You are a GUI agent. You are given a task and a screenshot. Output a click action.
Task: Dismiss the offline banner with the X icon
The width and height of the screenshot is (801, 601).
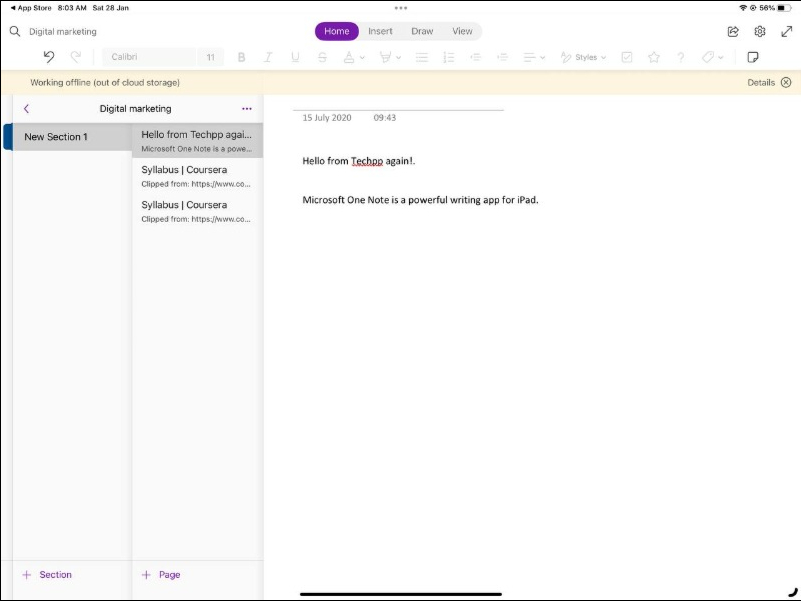[786, 82]
